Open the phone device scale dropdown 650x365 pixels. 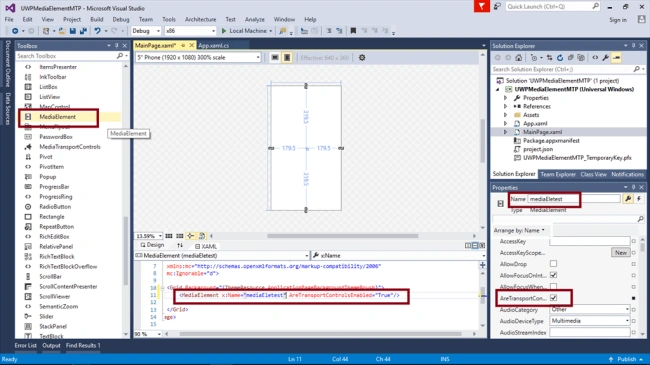point(198,58)
